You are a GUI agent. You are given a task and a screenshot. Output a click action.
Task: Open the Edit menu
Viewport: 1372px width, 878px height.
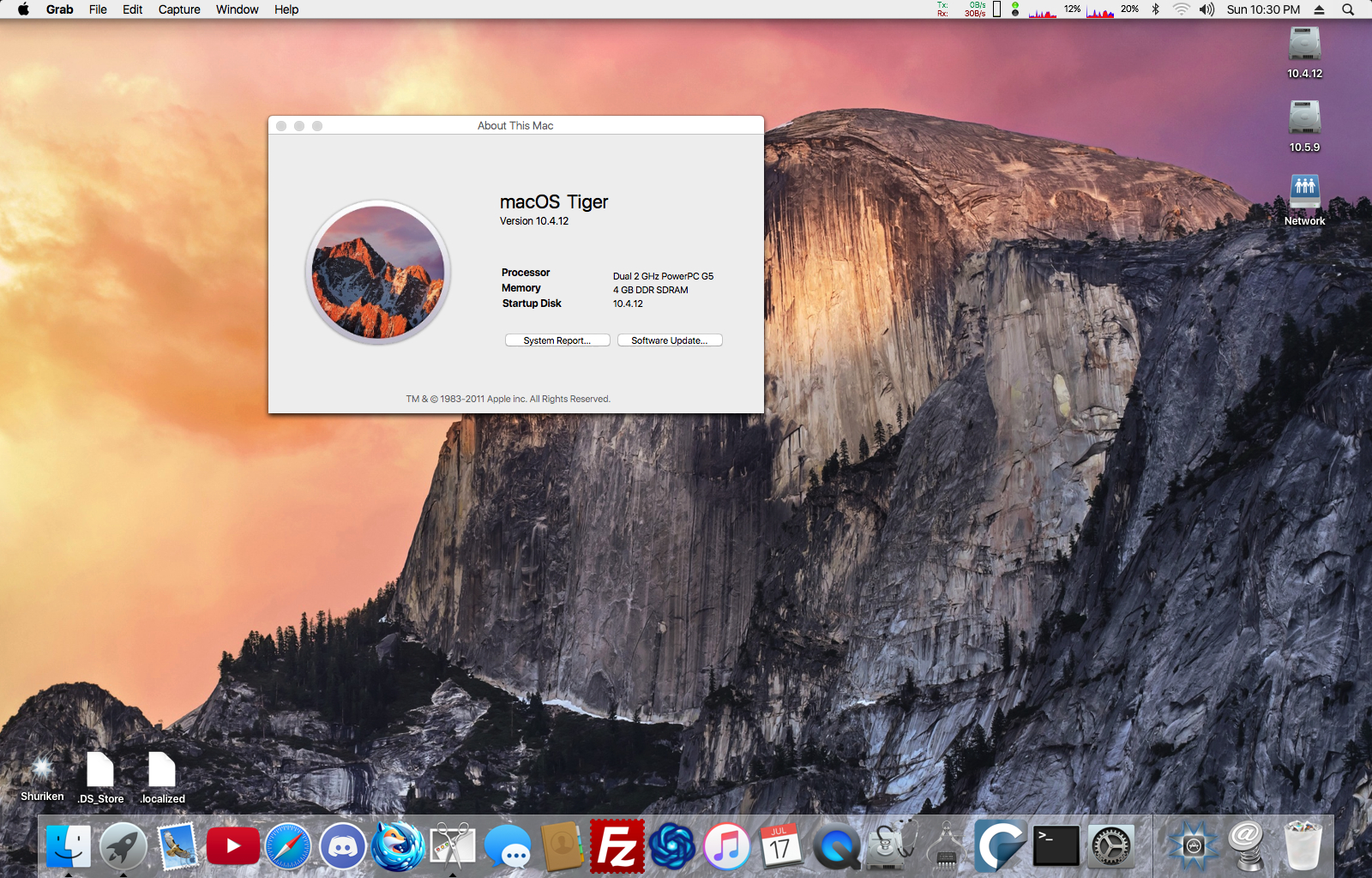[x=132, y=9]
